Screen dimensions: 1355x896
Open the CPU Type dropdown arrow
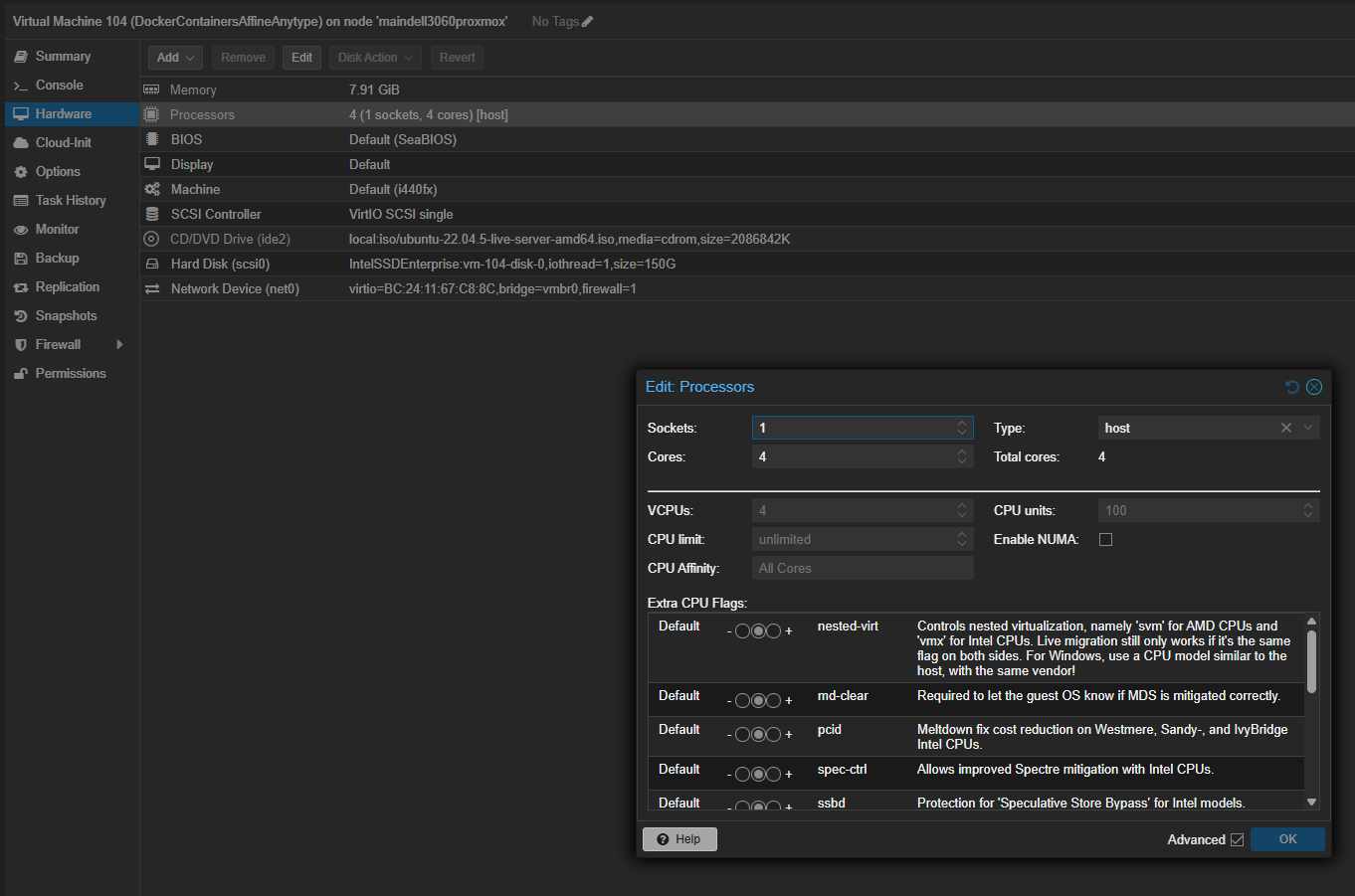click(x=1308, y=429)
